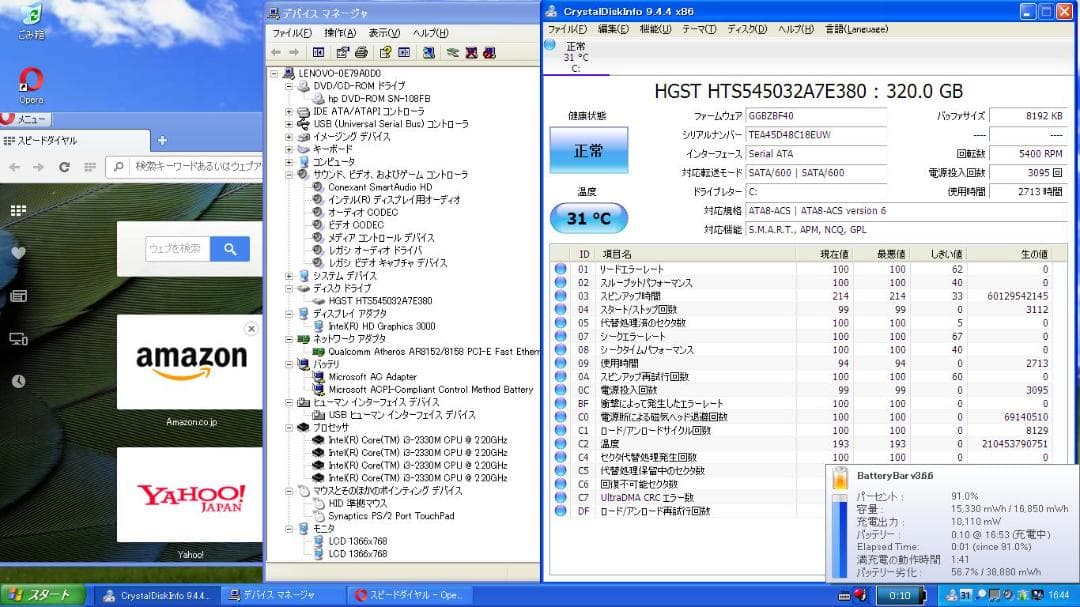1080x607 pixels.
Task: Switch to Opera speed dial taskbar button
Action: 412,595
